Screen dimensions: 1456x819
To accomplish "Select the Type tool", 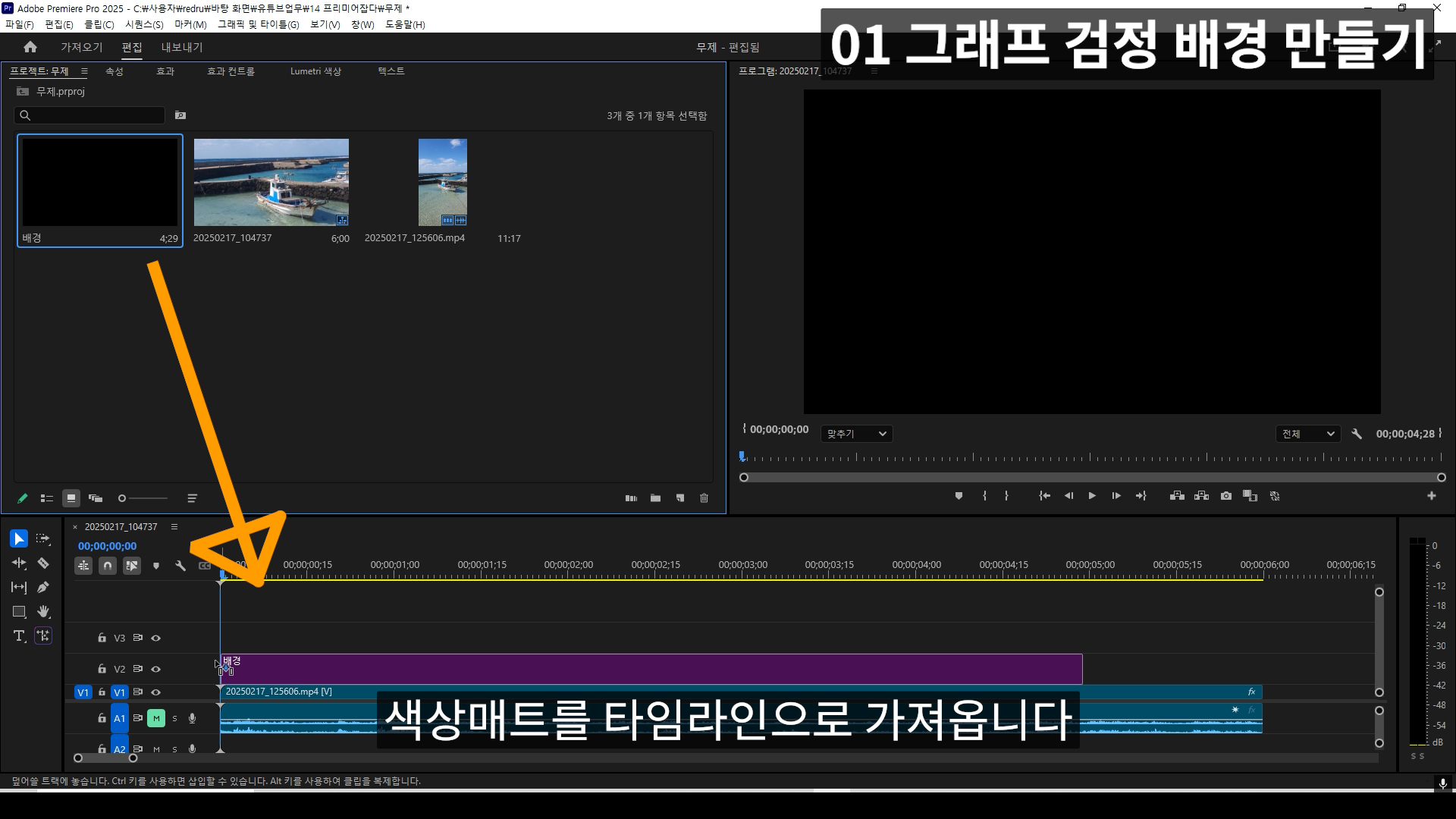I will coord(19,635).
